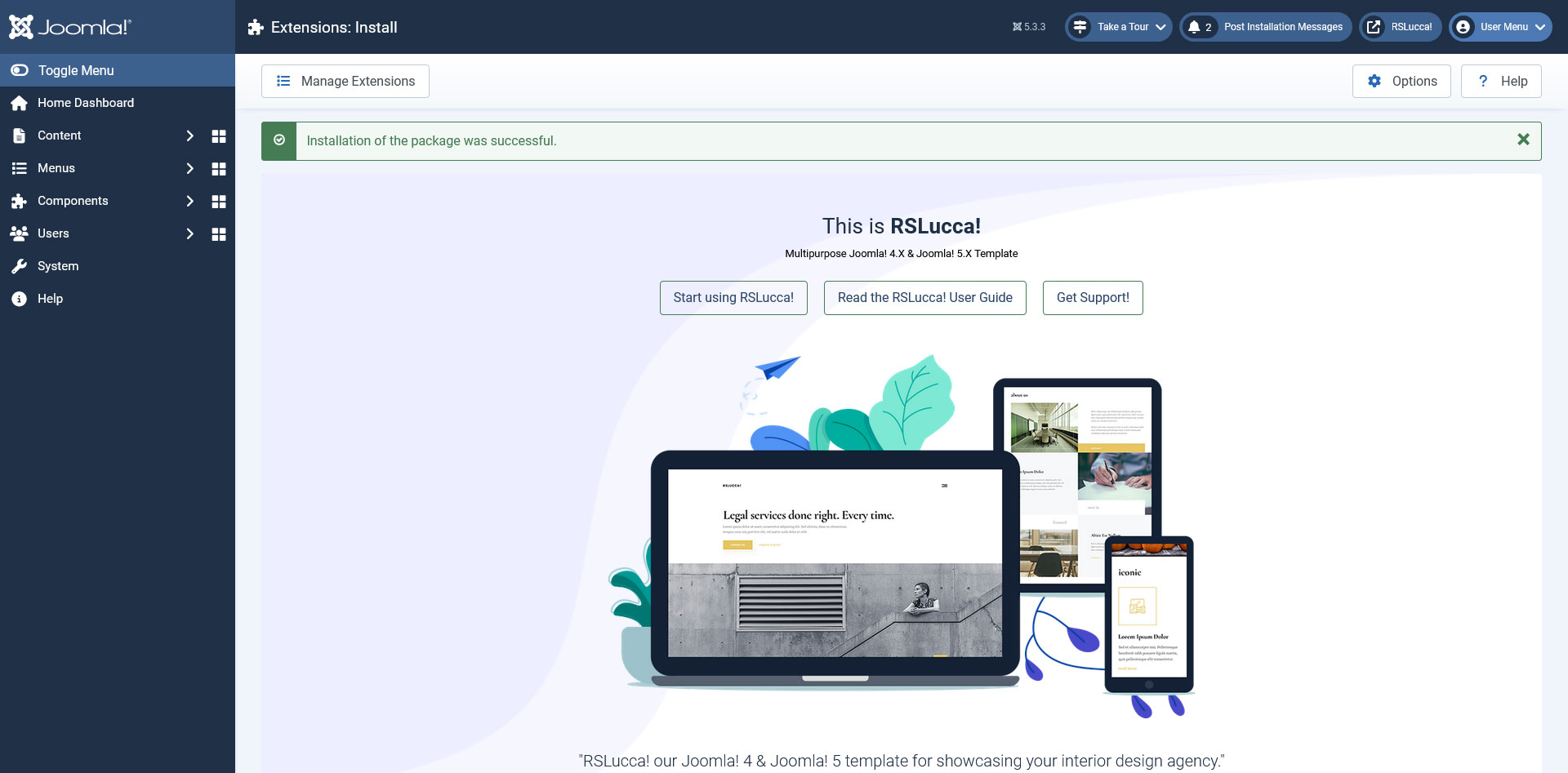Click Start using RSLucca! button
1568x773 pixels.
tap(733, 298)
